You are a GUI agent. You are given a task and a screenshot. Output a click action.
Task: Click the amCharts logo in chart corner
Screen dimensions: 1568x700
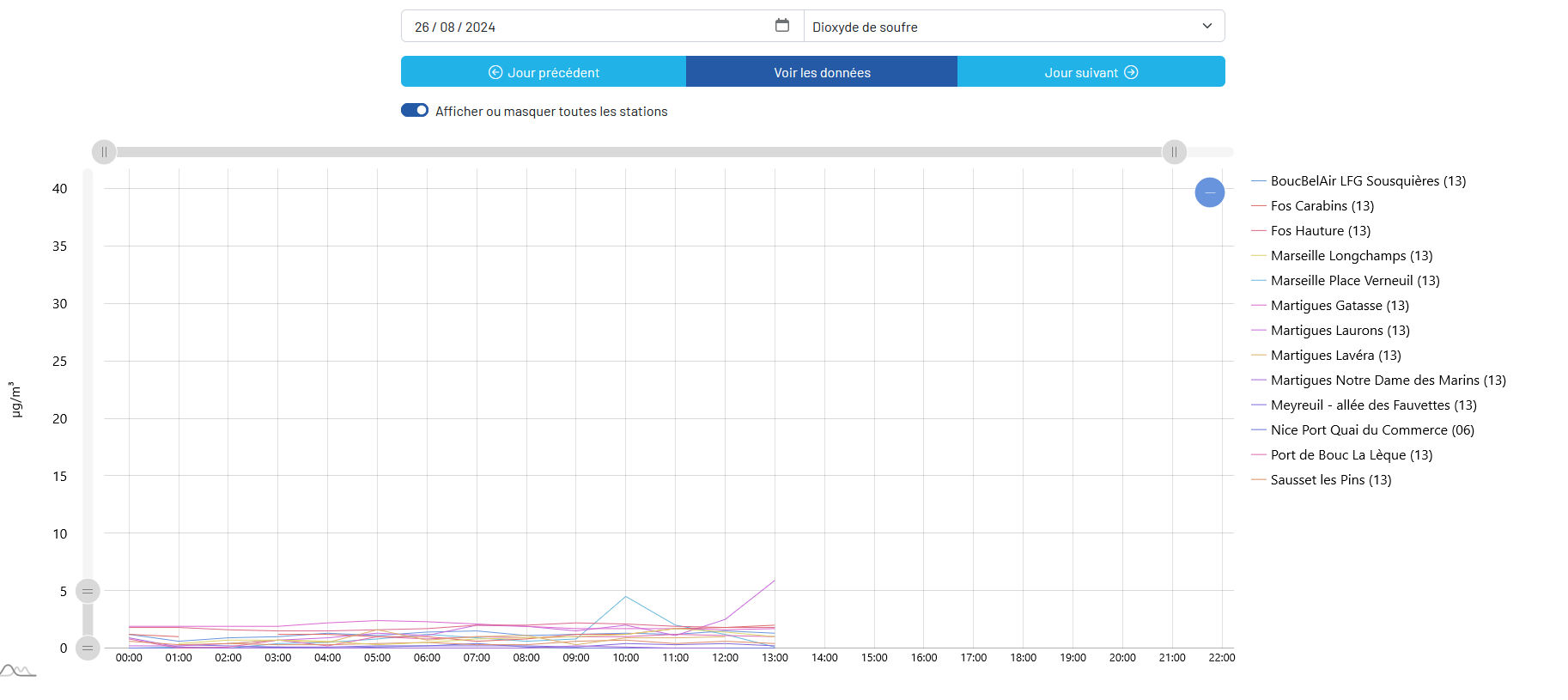(x=17, y=671)
